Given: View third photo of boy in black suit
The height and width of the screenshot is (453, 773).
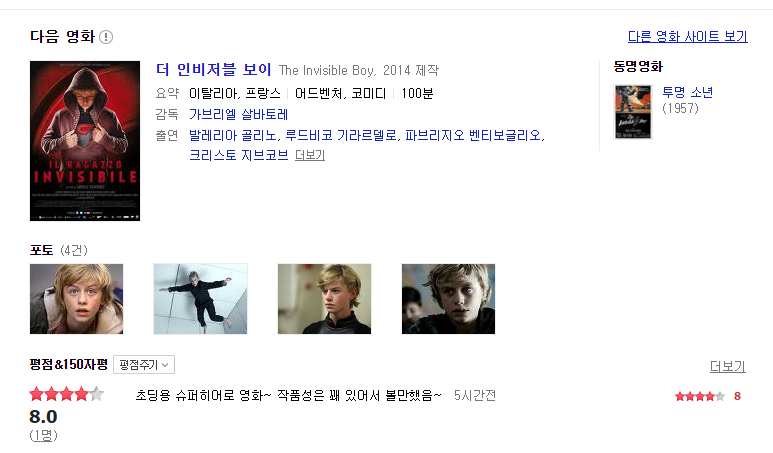Looking at the screenshot, I should [324, 299].
